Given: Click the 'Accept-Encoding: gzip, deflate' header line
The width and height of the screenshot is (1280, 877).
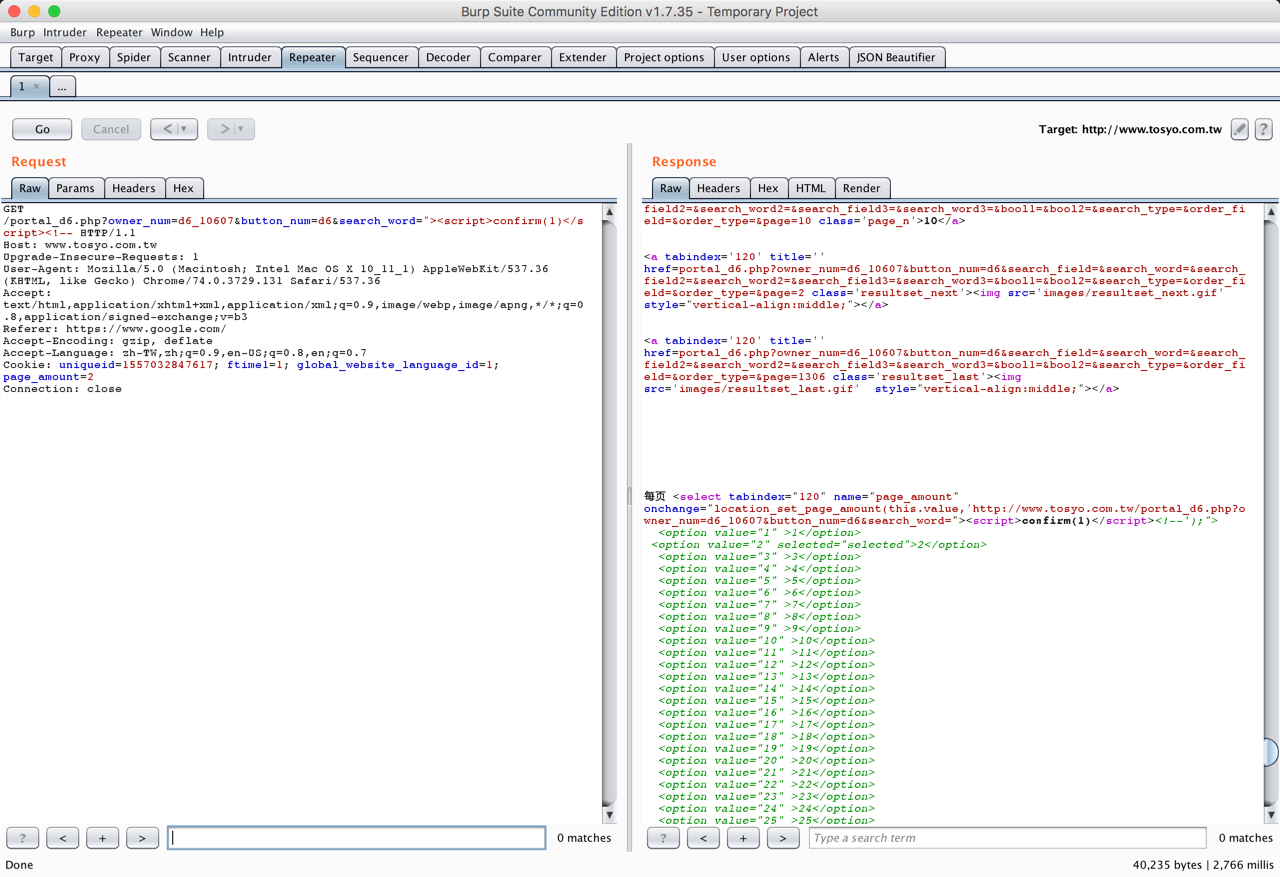Looking at the screenshot, I should coord(108,341).
